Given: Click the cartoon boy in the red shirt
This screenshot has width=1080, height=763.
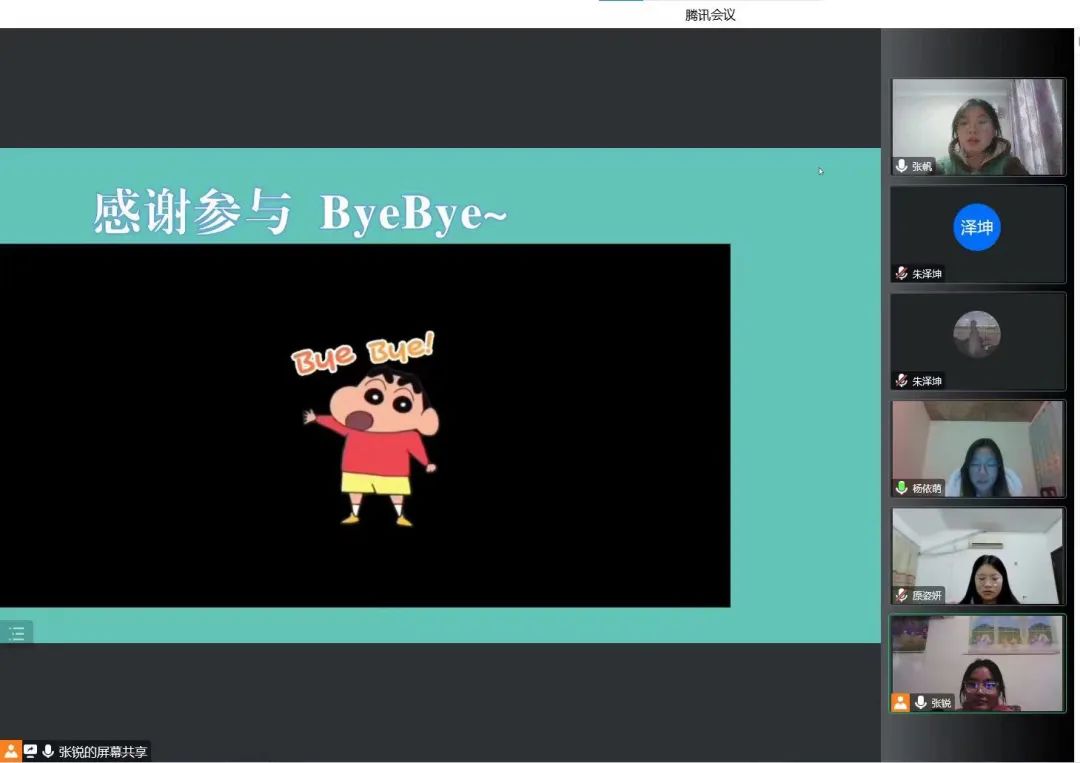Looking at the screenshot, I should 372,448.
